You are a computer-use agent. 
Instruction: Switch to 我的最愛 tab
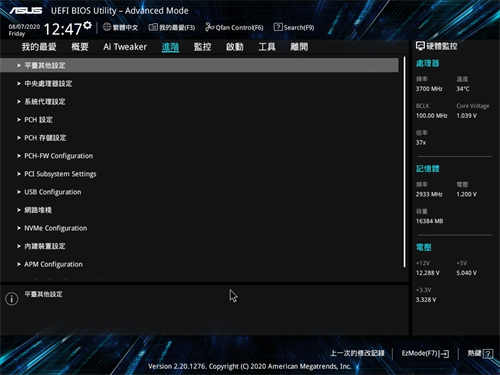39,47
